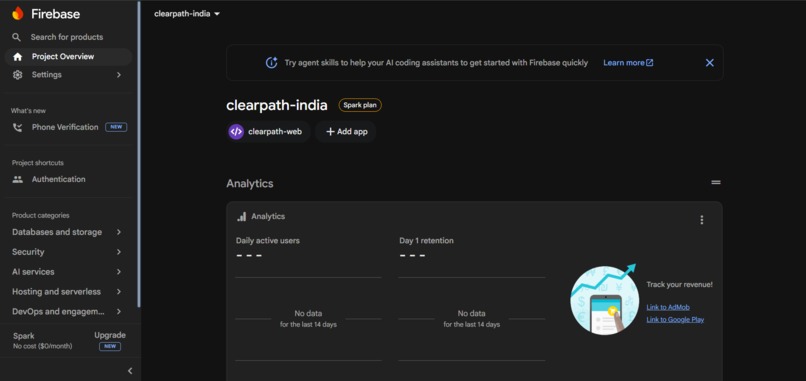Click No data under Daily active users

pos(308,314)
